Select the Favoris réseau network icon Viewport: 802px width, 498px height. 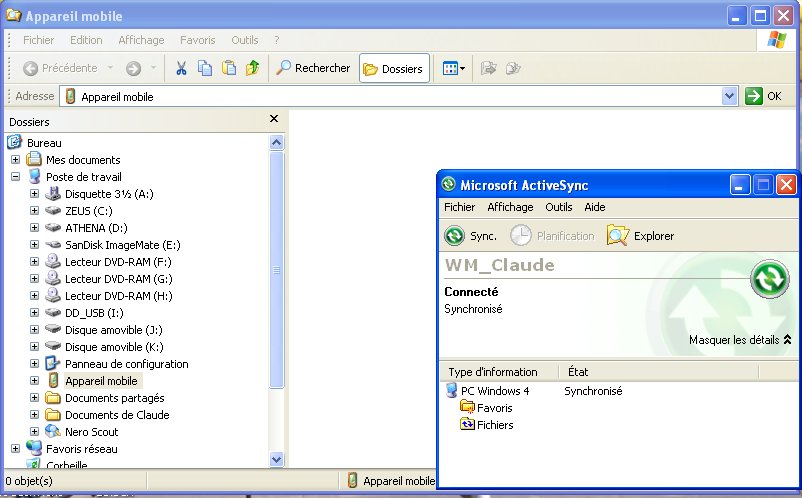(x=34, y=448)
